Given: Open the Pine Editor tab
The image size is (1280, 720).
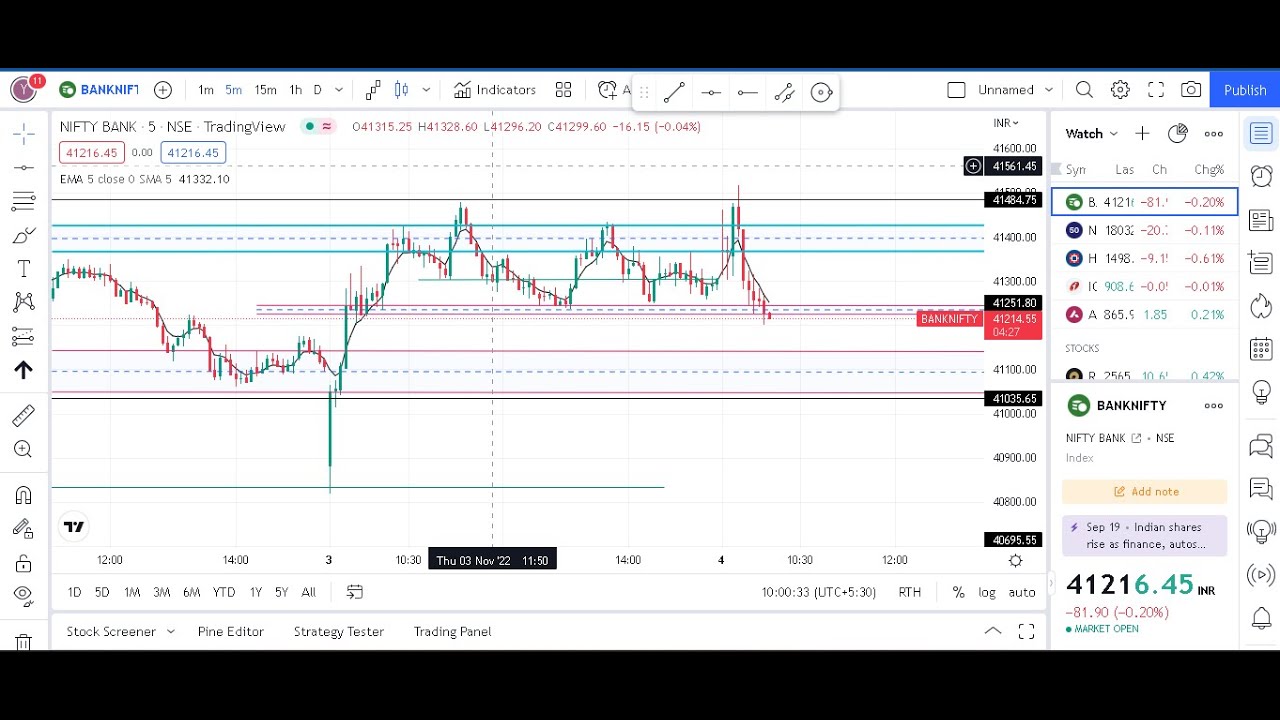Looking at the screenshot, I should [x=230, y=631].
